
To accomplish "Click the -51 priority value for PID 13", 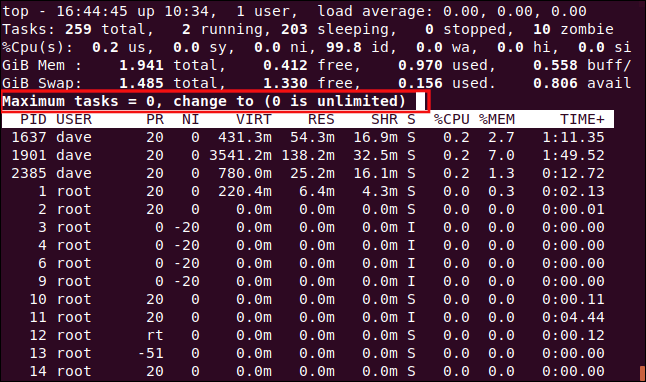I will tap(150, 353).
